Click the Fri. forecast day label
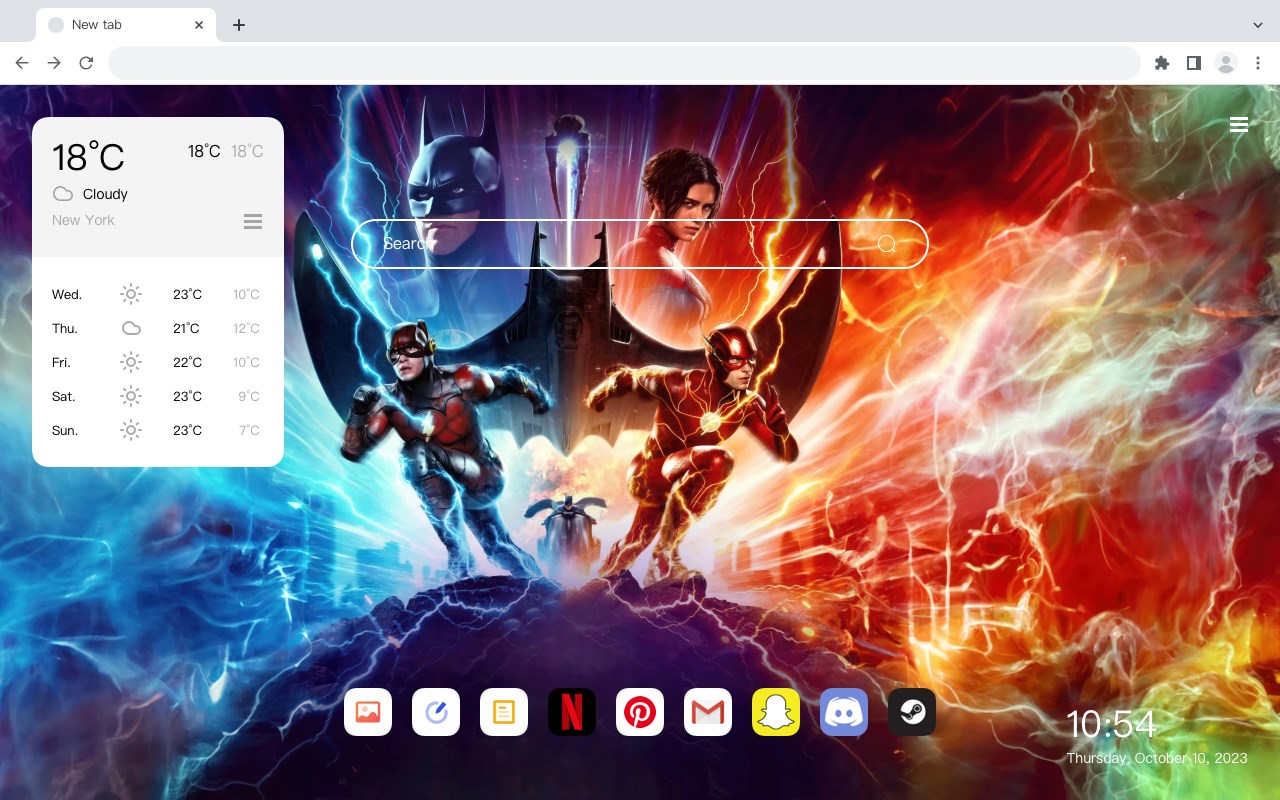Viewport: 1280px width, 800px height. 61,362
